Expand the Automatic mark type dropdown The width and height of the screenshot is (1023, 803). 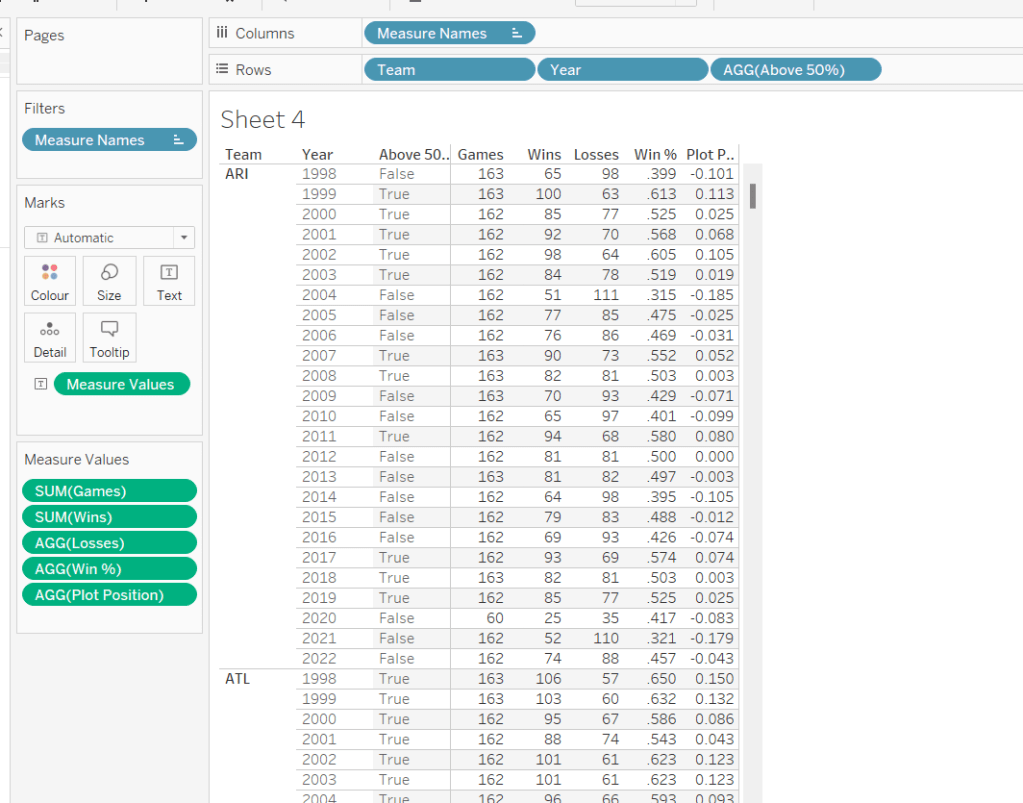183,238
